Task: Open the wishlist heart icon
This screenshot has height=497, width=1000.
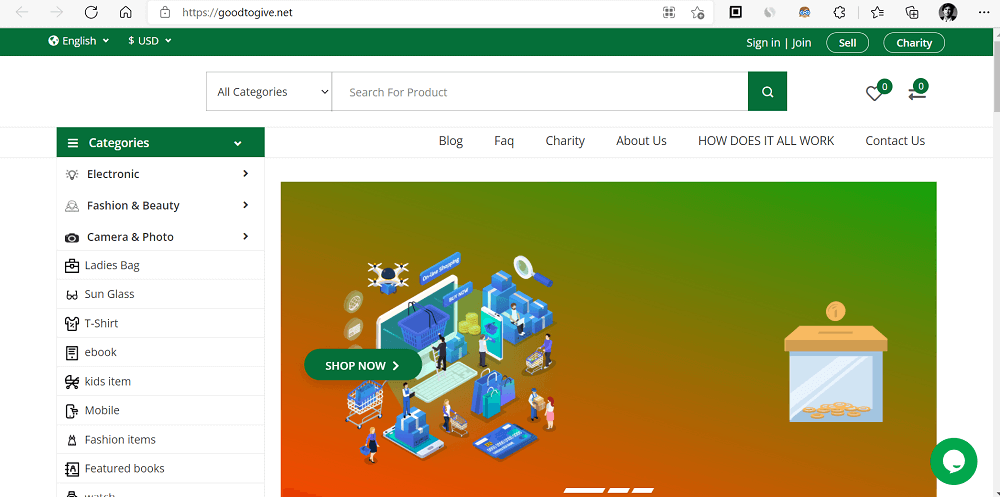Action: click(x=874, y=93)
